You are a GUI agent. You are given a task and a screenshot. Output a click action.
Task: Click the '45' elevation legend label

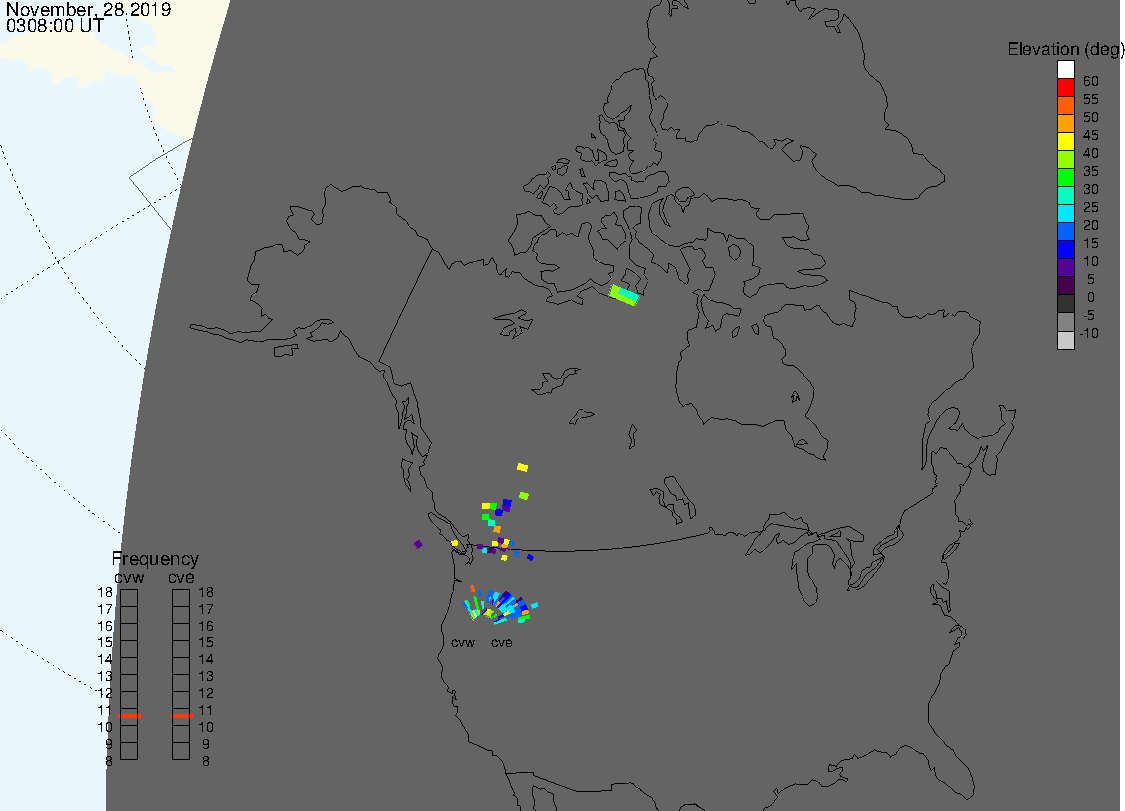pos(1091,135)
